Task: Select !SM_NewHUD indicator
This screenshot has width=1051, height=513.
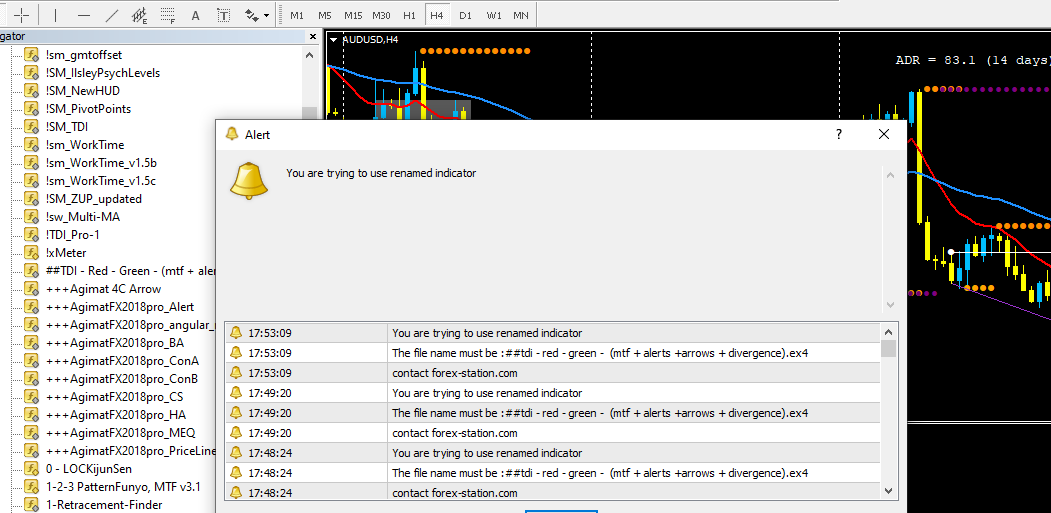Action: pos(83,91)
